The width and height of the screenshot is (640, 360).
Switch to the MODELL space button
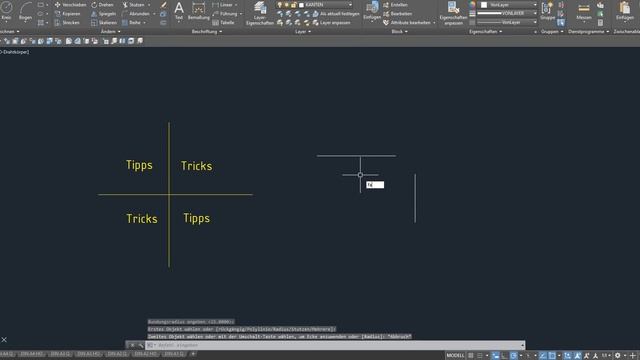pyautogui.click(x=455, y=356)
